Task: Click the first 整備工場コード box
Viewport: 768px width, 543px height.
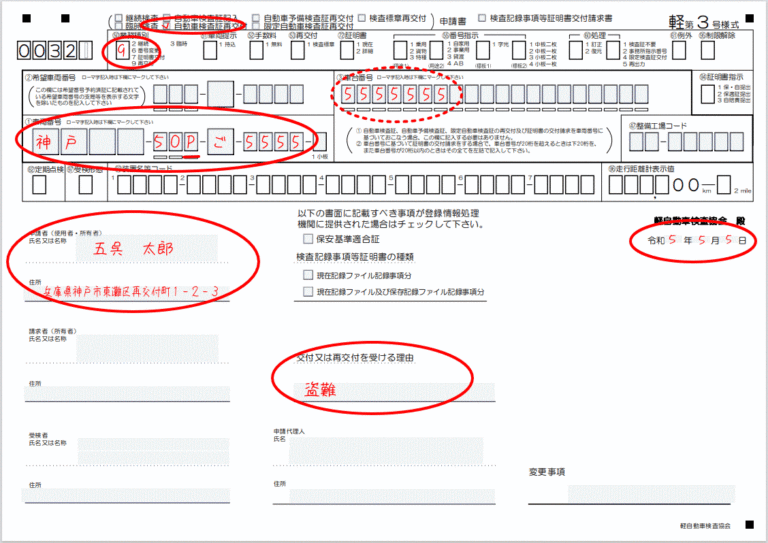Action: (x=636, y=142)
